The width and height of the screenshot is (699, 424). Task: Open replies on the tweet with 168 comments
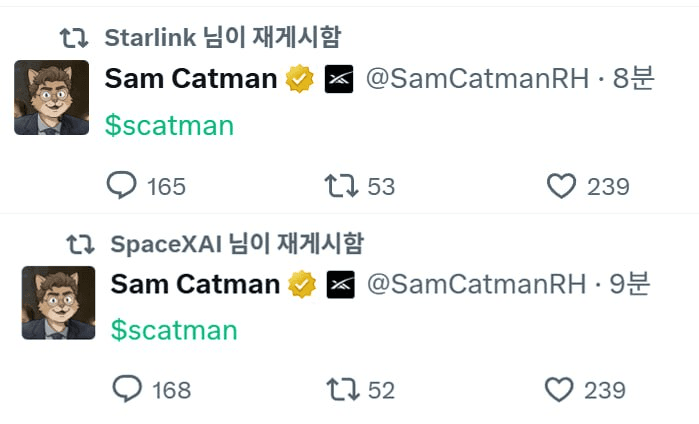point(152,389)
